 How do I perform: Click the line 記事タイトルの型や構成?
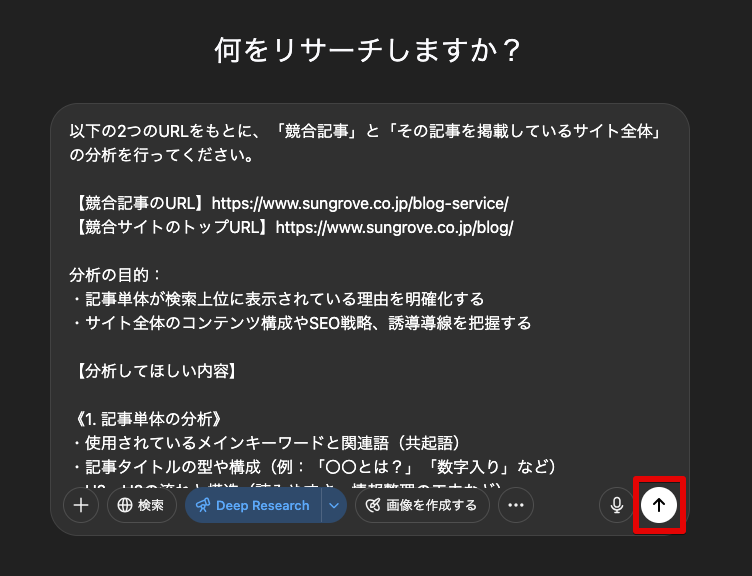314,467
